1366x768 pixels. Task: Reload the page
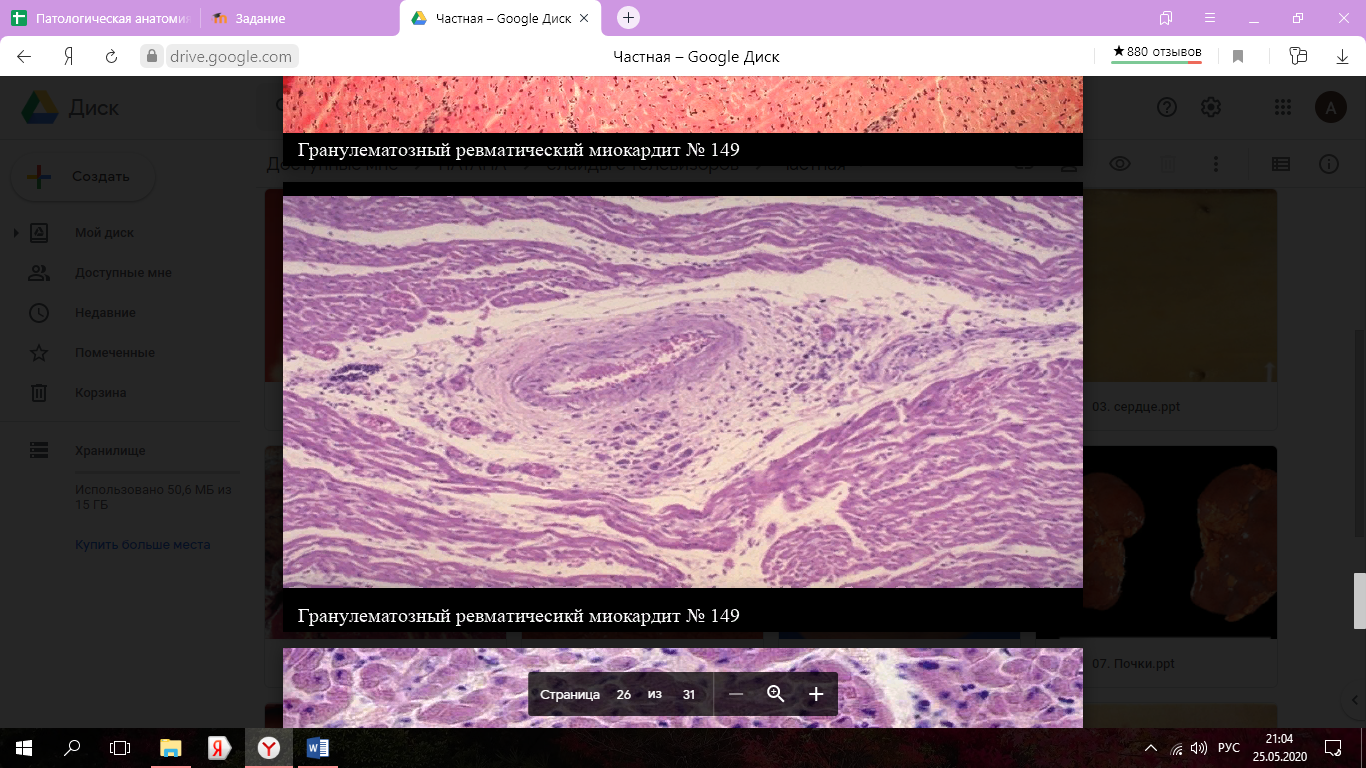click(111, 57)
